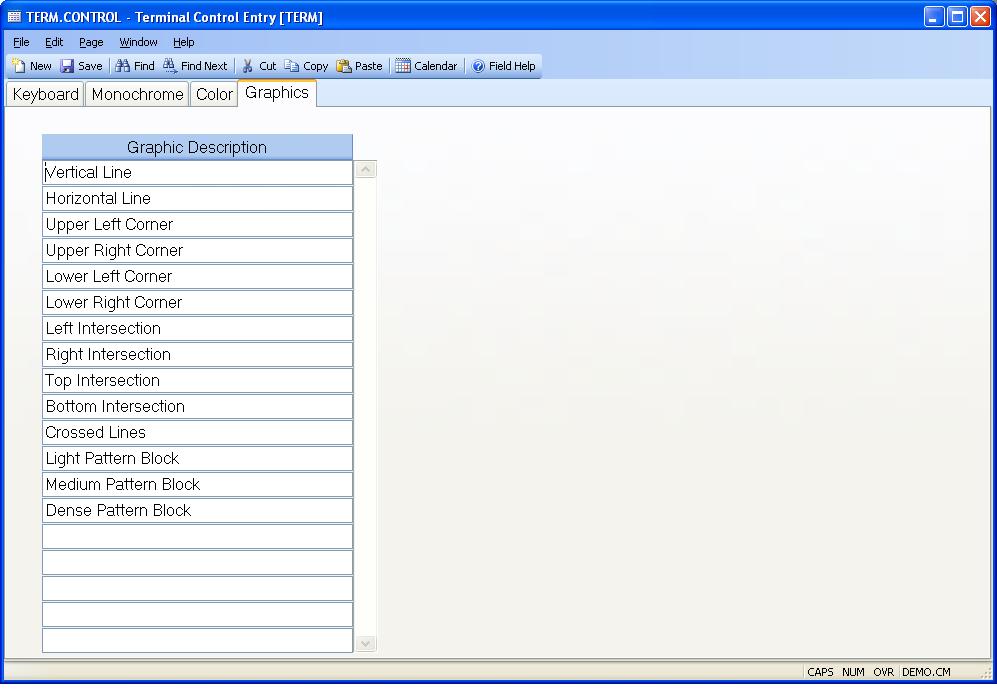
Task: Switch to the Color tab
Action: (x=214, y=94)
